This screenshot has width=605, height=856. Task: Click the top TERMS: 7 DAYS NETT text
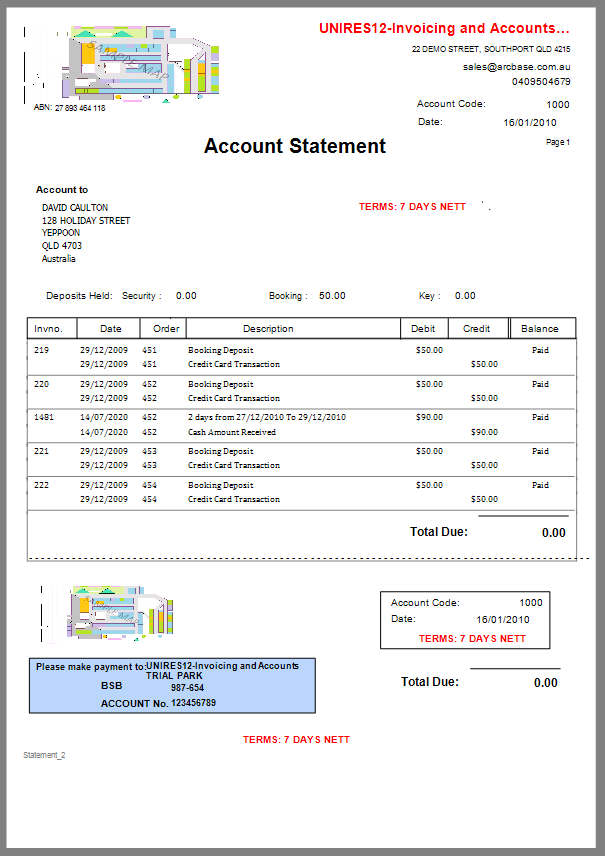[412, 206]
